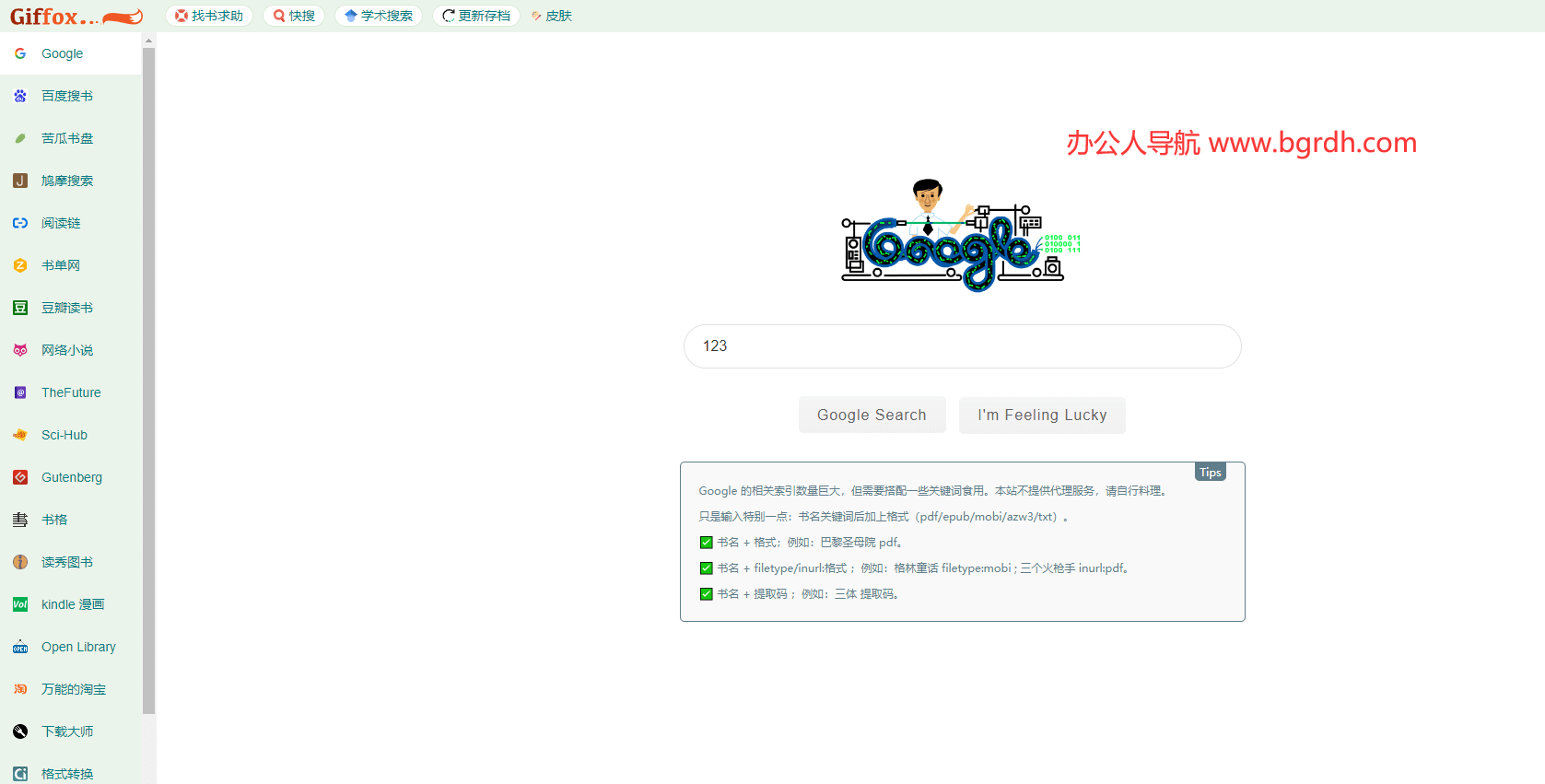
Task: Open the 学术搜索 academic search
Action: point(379,16)
